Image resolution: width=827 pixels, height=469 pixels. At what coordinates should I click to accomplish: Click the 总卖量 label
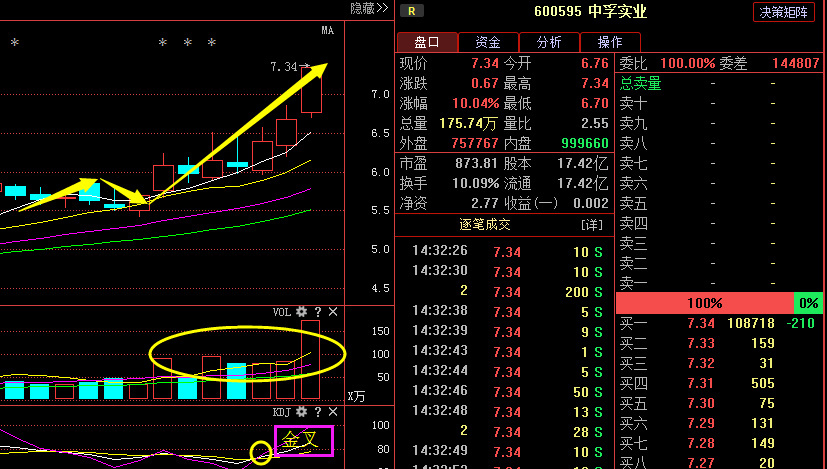point(640,83)
